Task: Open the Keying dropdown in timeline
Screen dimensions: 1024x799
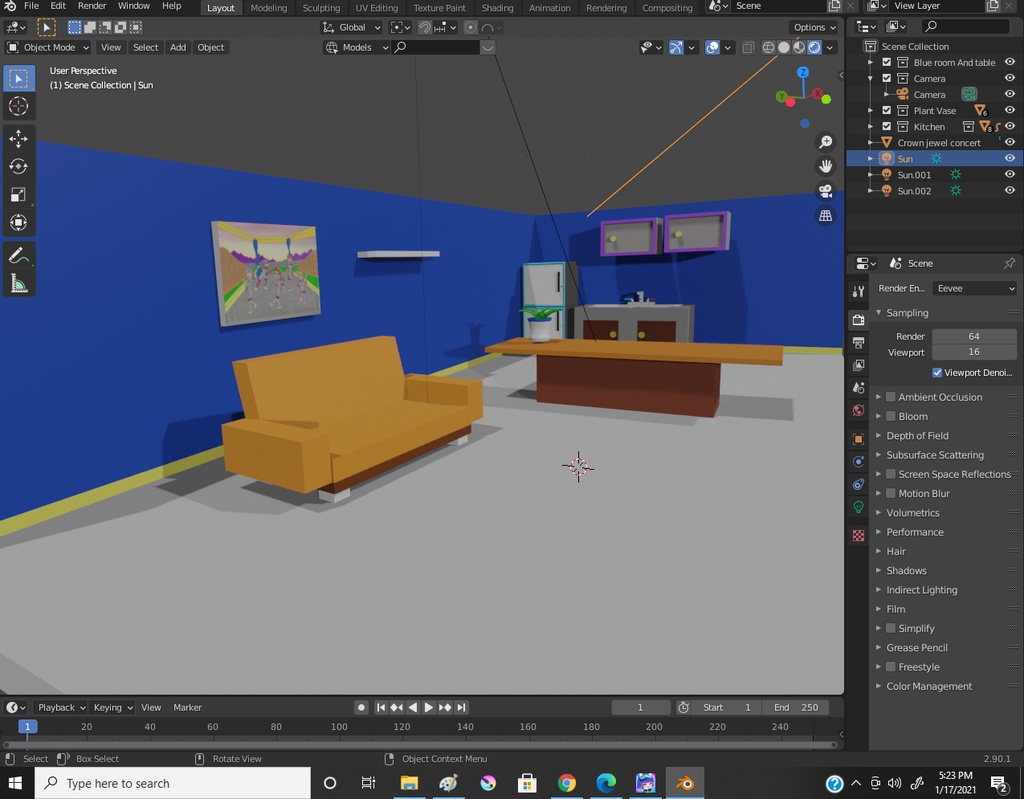Action: (x=112, y=708)
